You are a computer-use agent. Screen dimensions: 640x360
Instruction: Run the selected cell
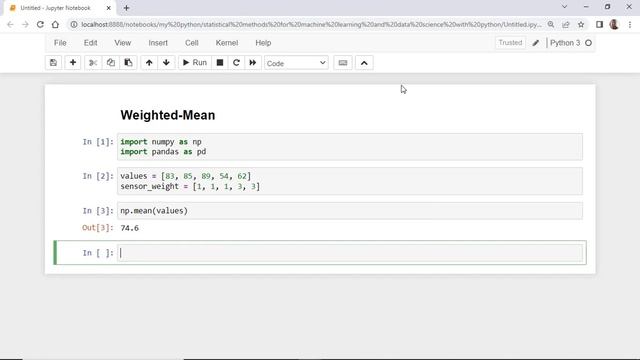195,63
